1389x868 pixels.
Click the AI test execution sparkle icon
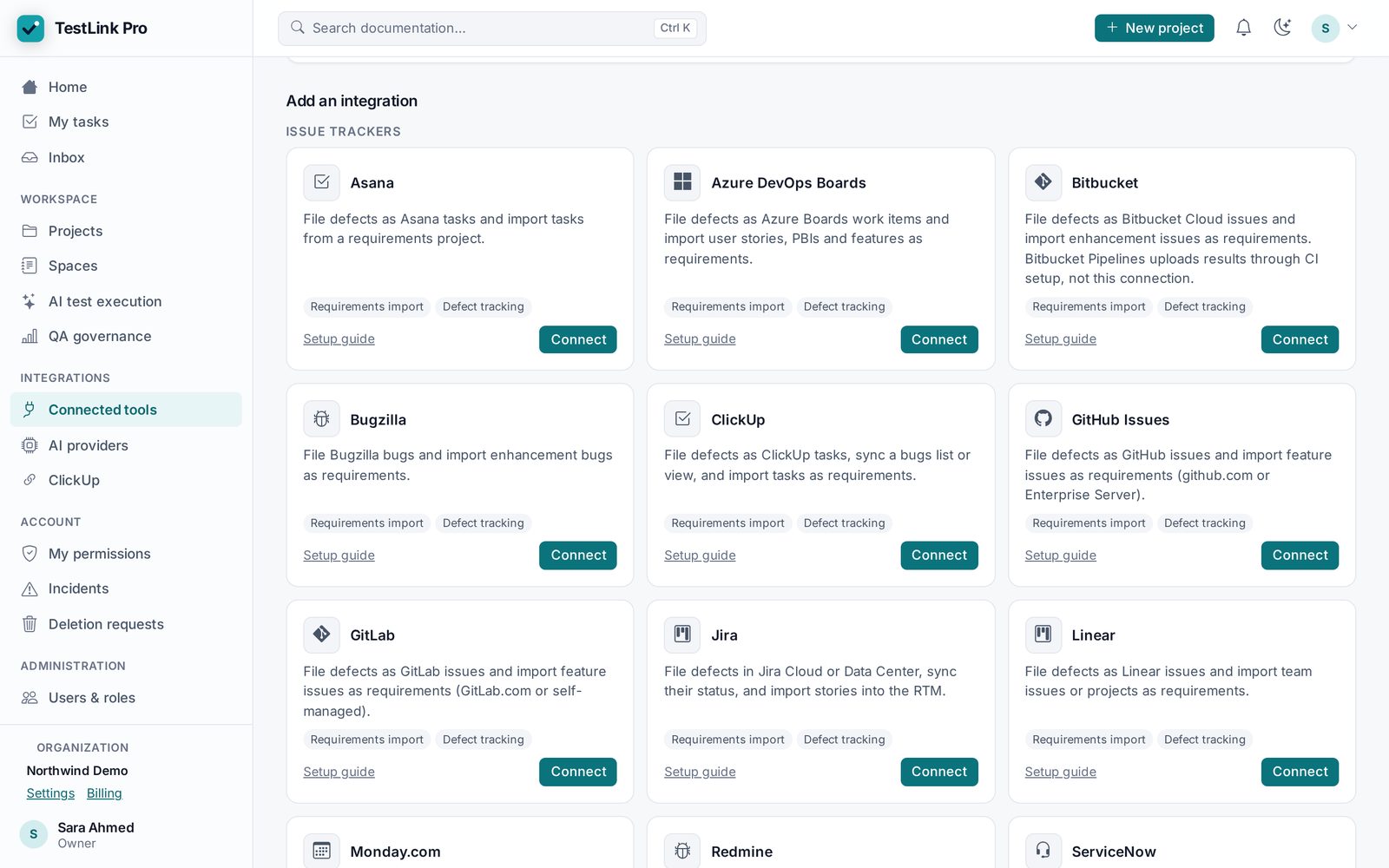coord(30,301)
